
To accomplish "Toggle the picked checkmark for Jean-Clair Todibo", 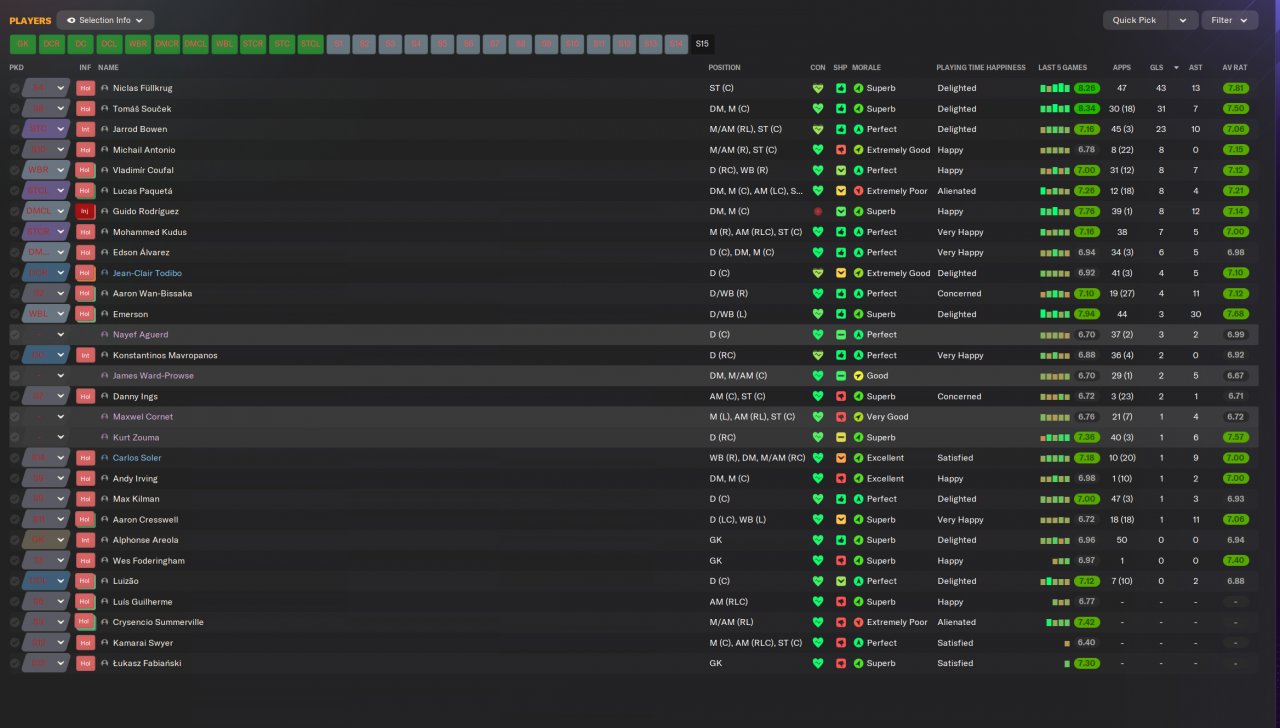I will click(x=14, y=273).
